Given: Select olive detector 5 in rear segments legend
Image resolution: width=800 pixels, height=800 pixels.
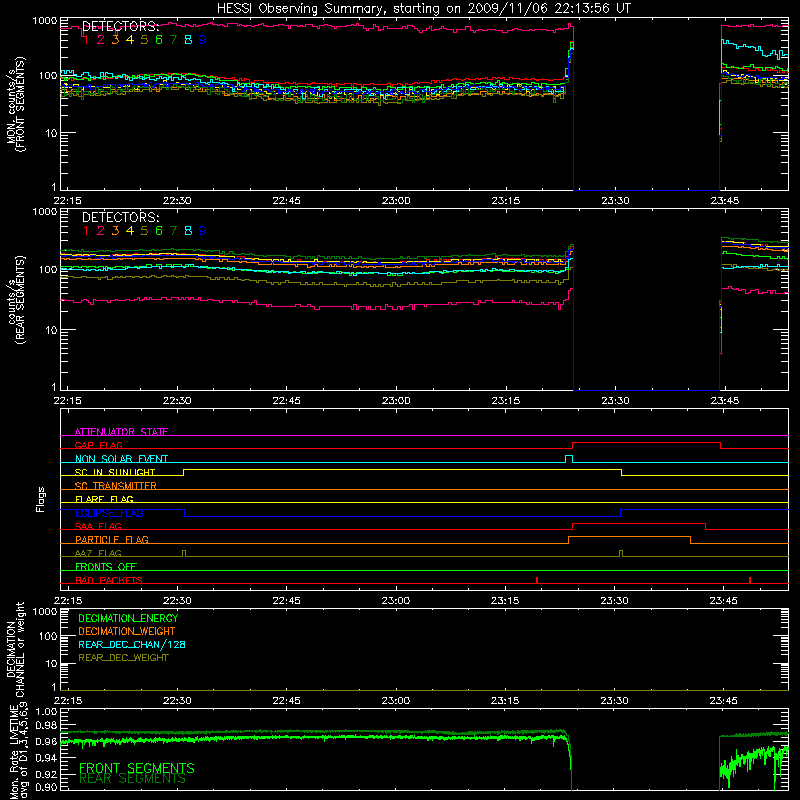Looking at the screenshot, I should click(144, 231).
